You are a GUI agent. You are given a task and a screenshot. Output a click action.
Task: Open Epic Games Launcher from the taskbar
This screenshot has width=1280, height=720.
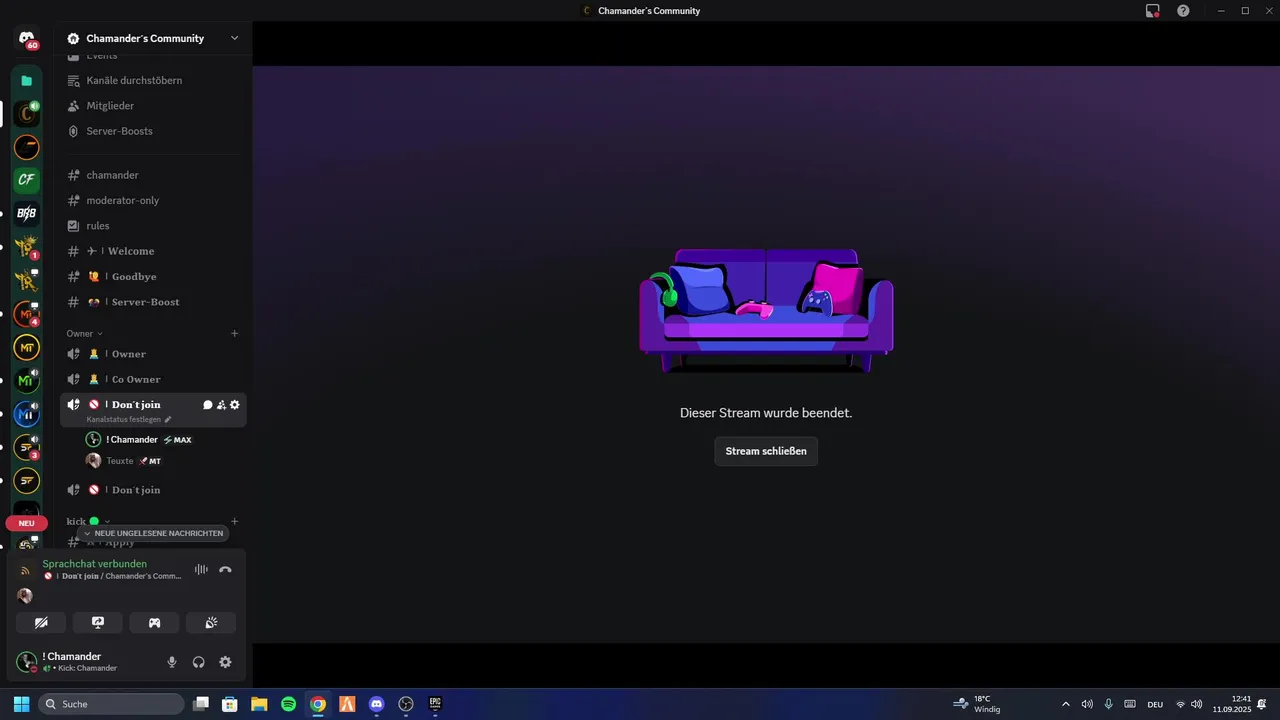coord(435,704)
